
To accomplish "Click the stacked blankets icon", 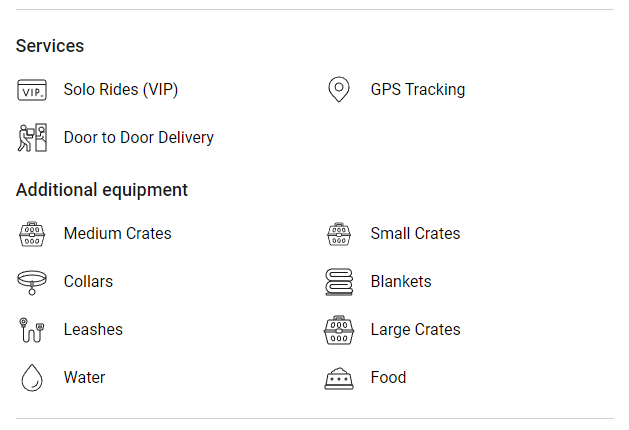I will click(x=339, y=282).
